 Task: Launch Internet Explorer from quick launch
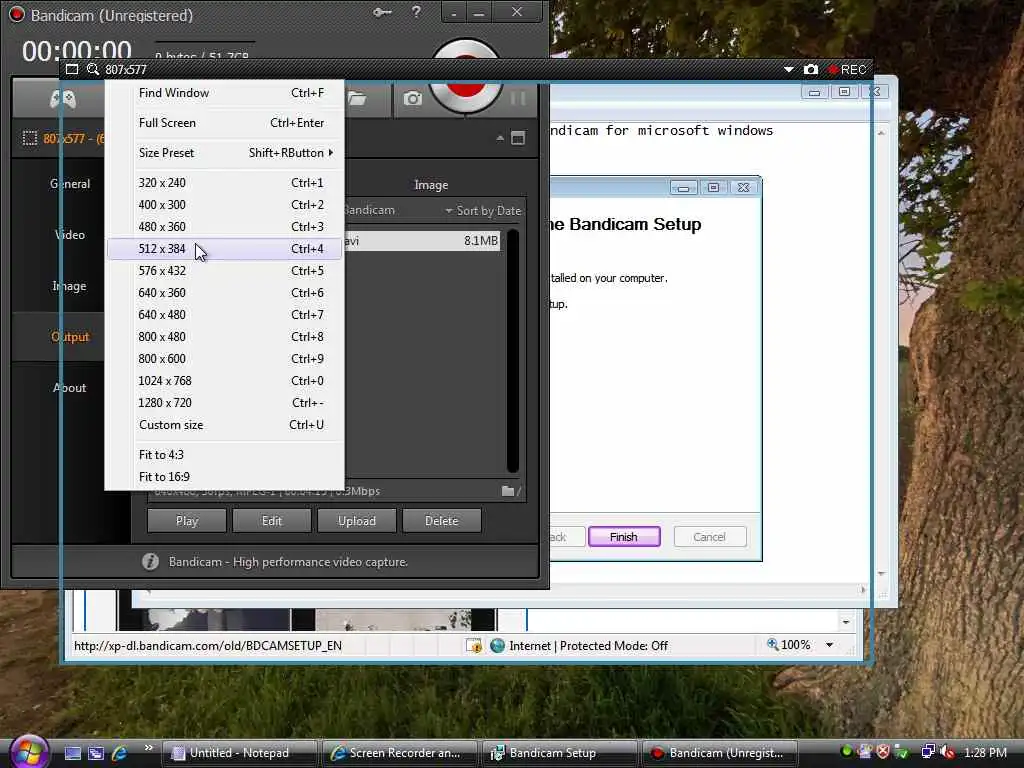tap(119, 753)
